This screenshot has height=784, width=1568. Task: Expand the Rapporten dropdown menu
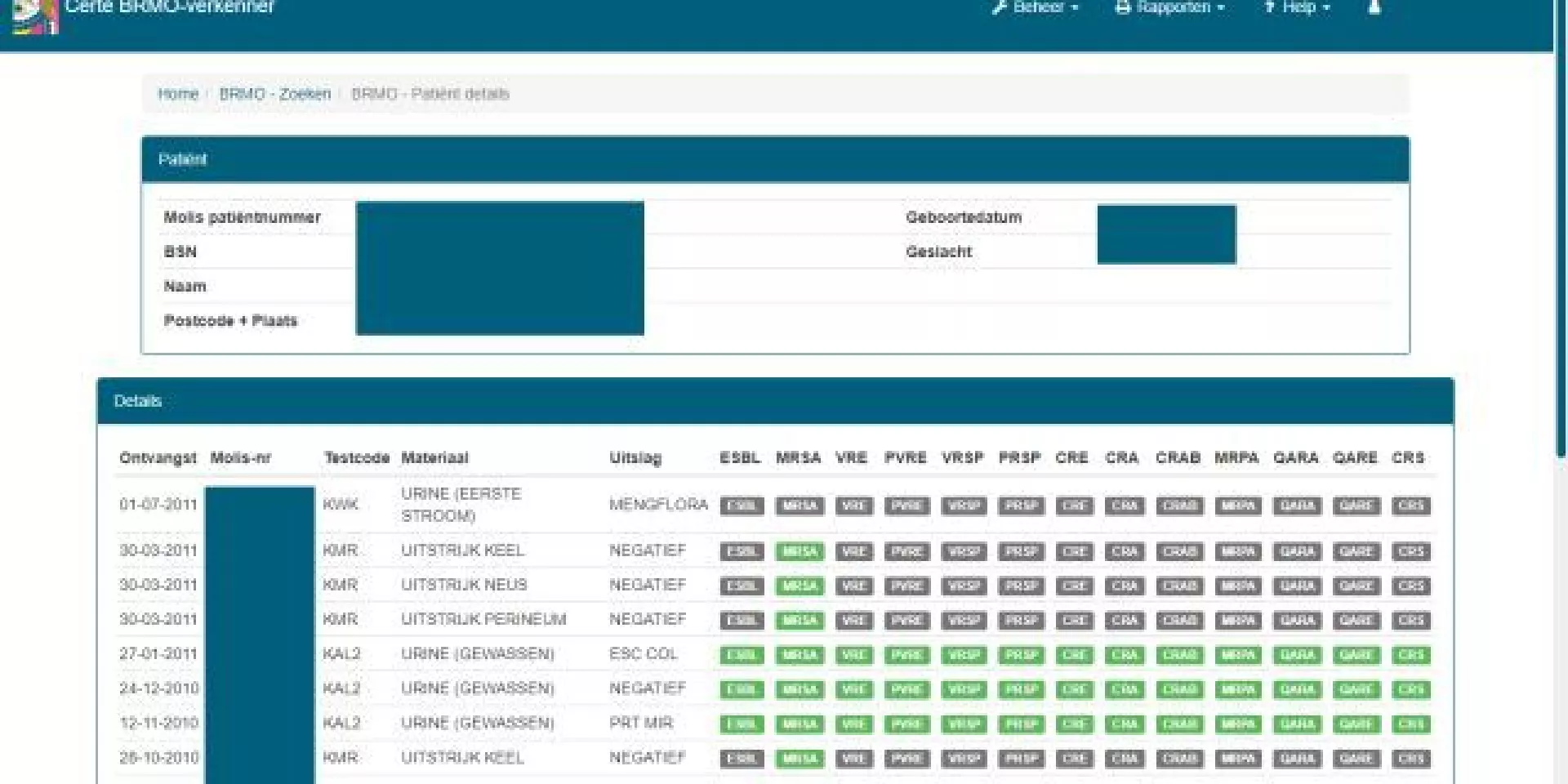coord(1170,8)
